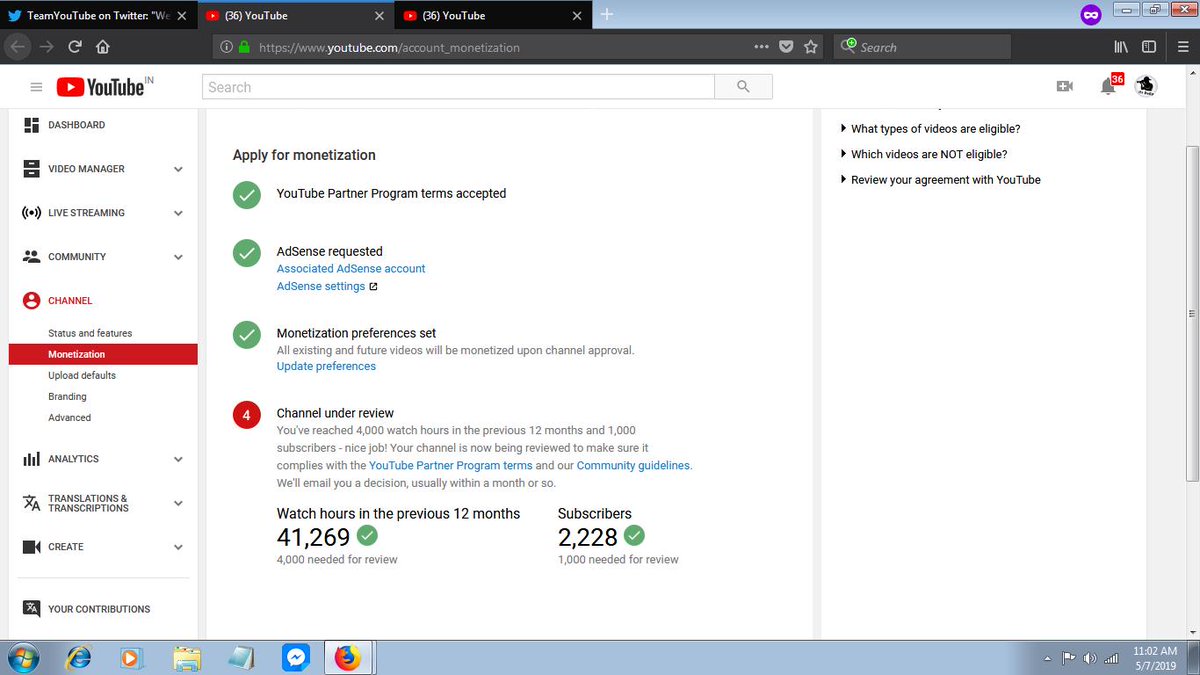Open the Windows Start menu
The width and height of the screenshot is (1200, 675).
tap(22, 658)
